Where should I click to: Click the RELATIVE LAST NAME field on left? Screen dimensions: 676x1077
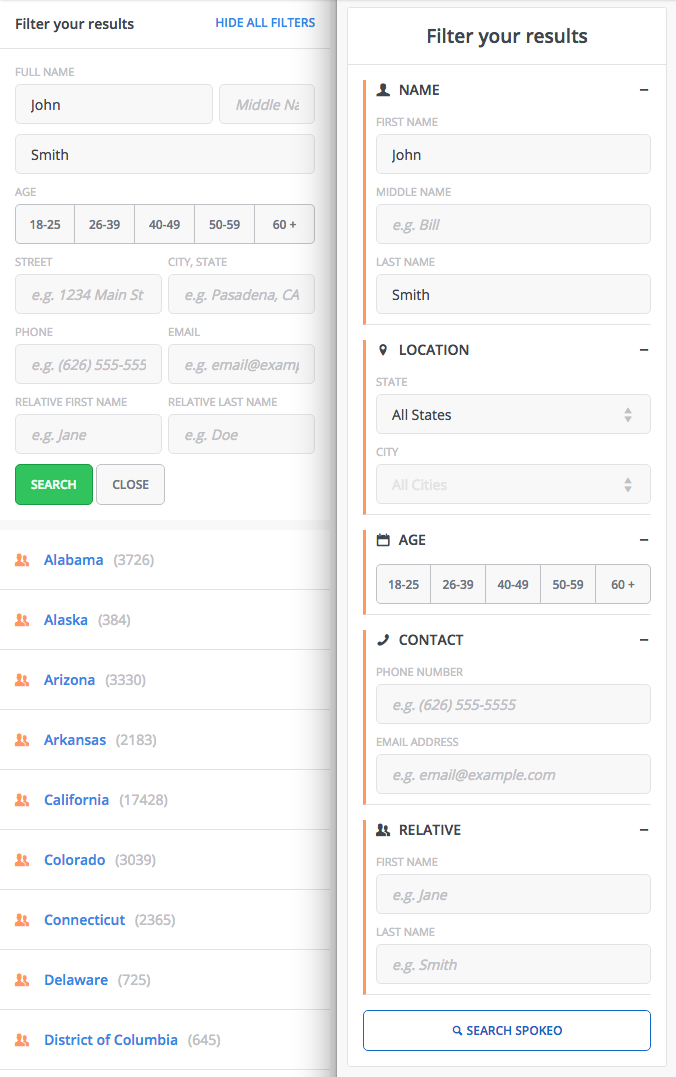(242, 435)
